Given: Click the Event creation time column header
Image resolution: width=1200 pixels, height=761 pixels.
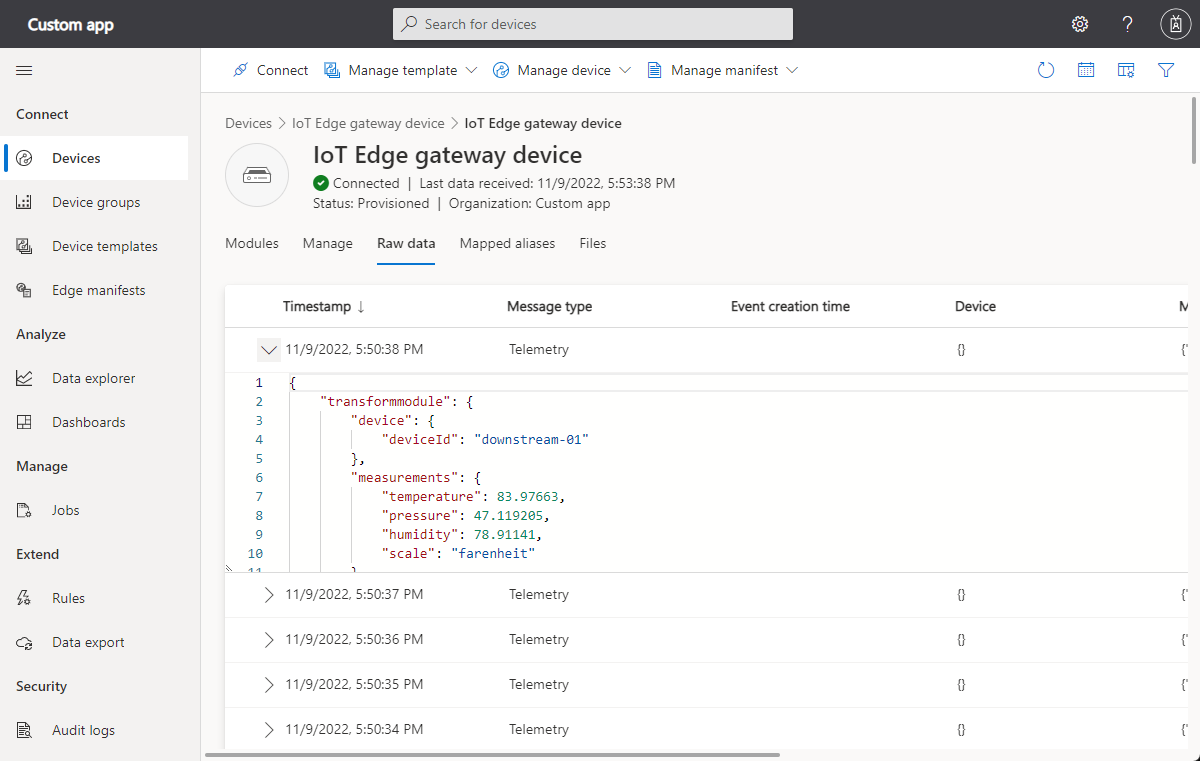Looking at the screenshot, I should 790,307.
